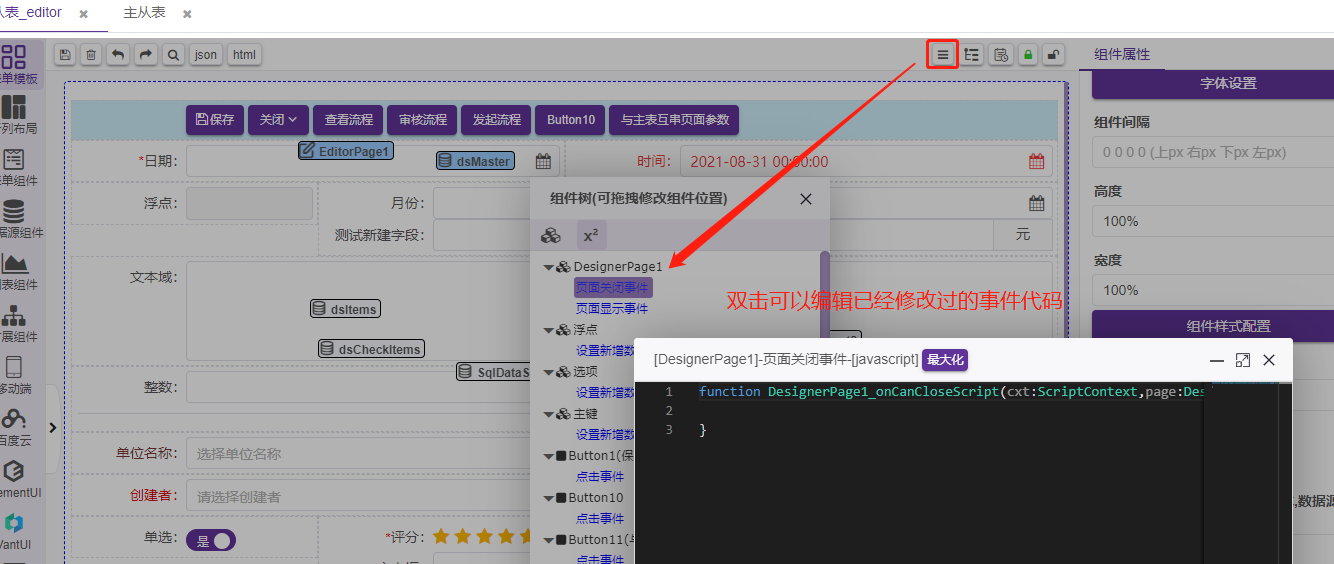The image size is (1334, 564).
Task: Switch to the 主从表 tab
Action: [145, 14]
